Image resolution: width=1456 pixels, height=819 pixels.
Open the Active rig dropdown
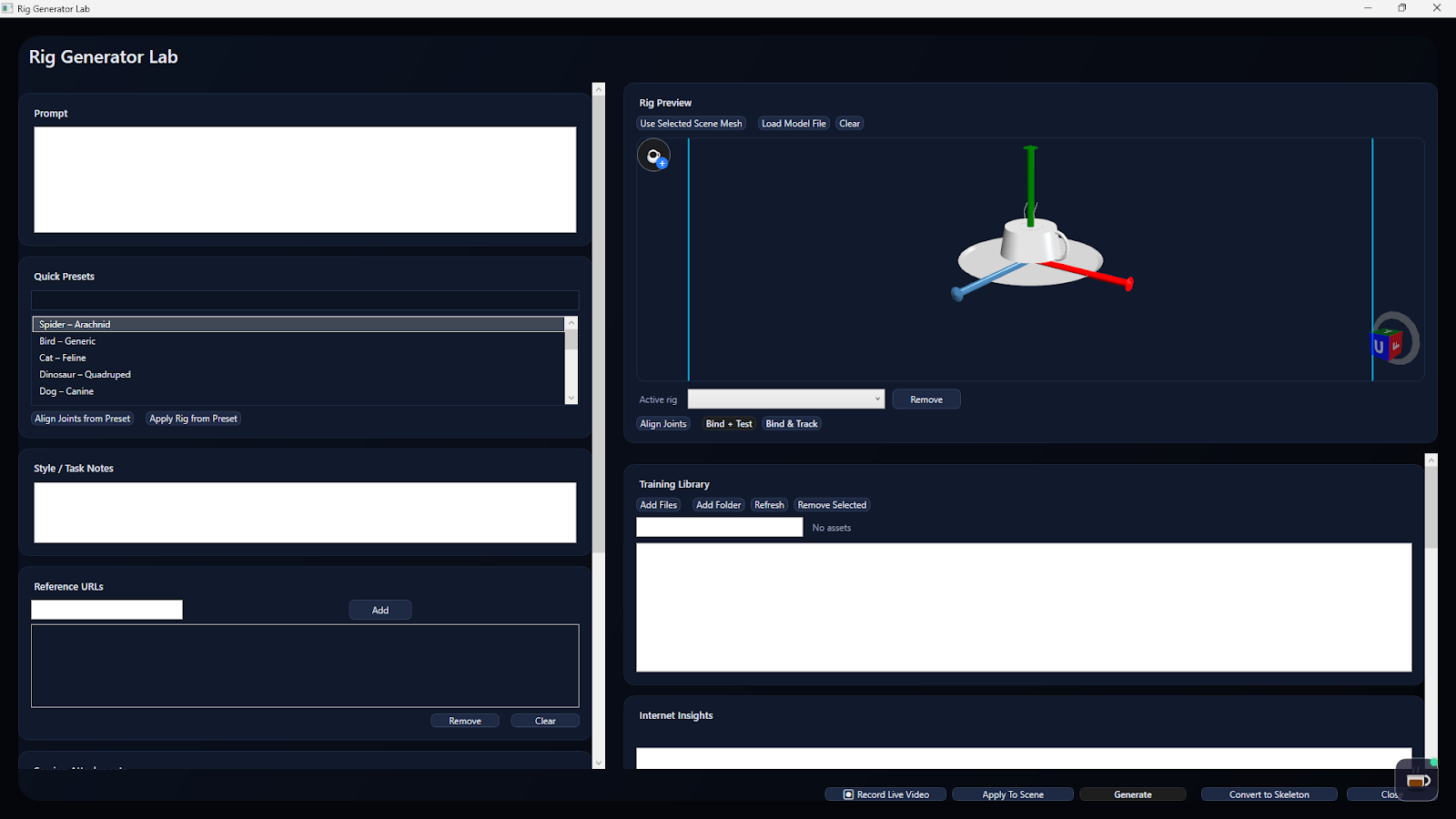coord(875,399)
